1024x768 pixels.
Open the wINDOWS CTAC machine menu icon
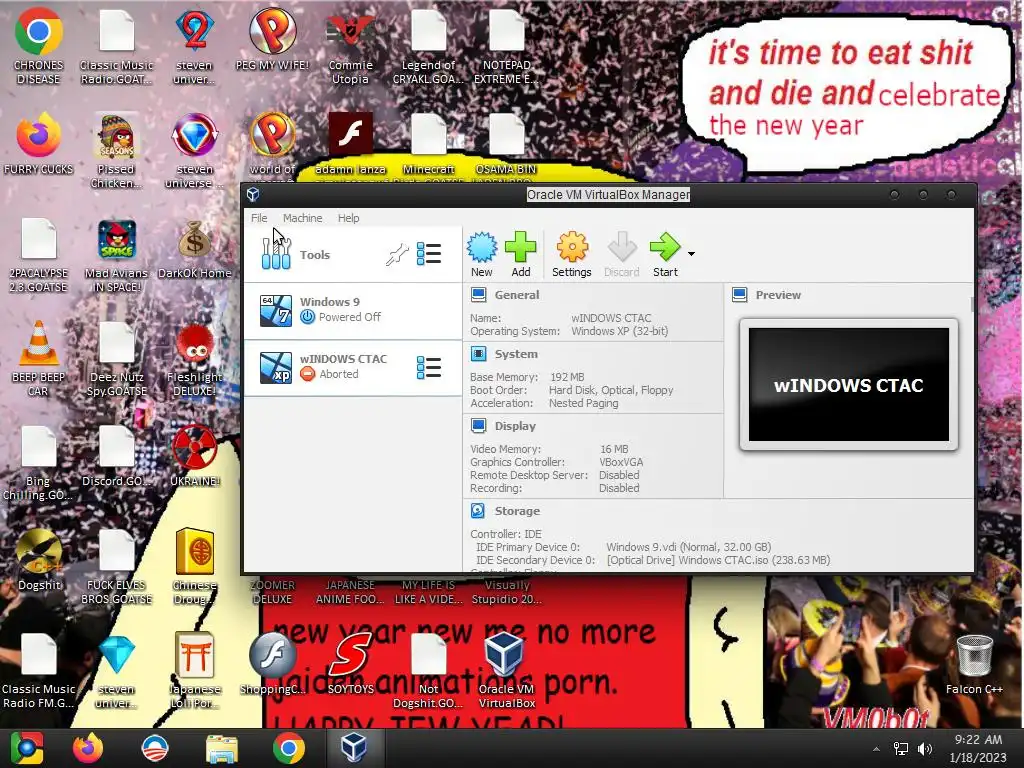[429, 368]
